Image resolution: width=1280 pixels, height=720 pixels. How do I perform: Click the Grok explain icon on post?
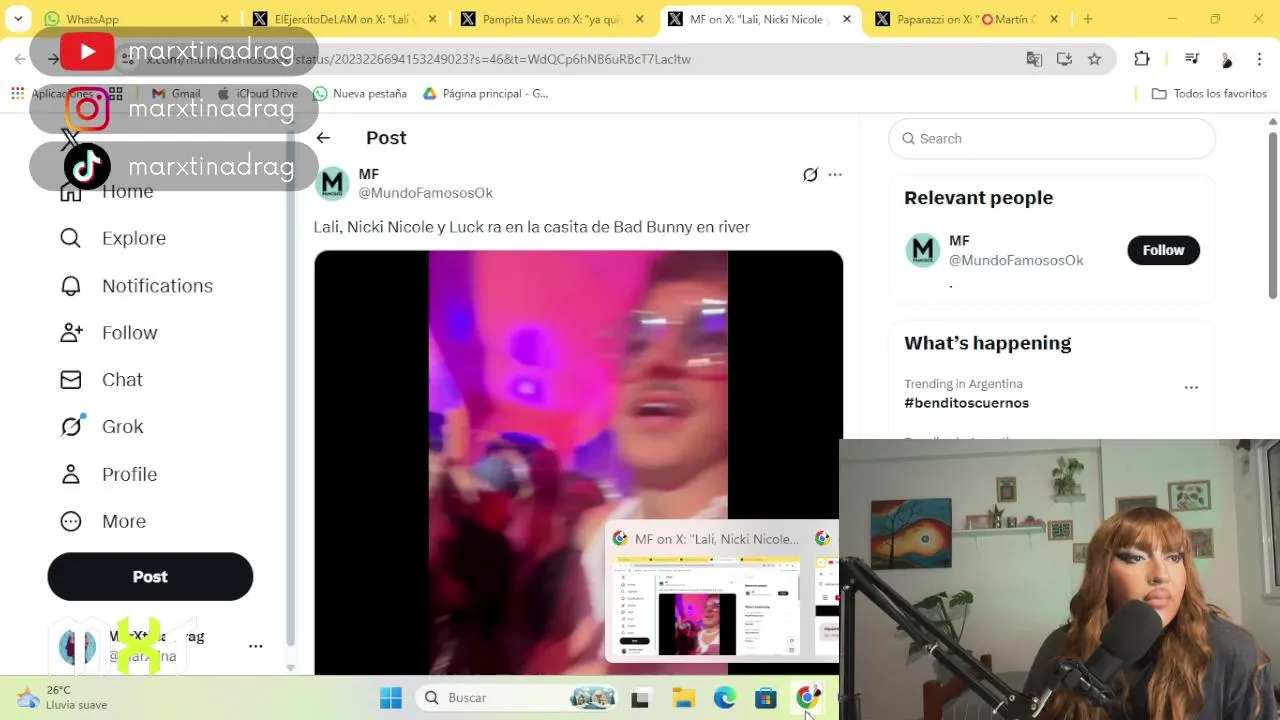pyautogui.click(x=810, y=175)
